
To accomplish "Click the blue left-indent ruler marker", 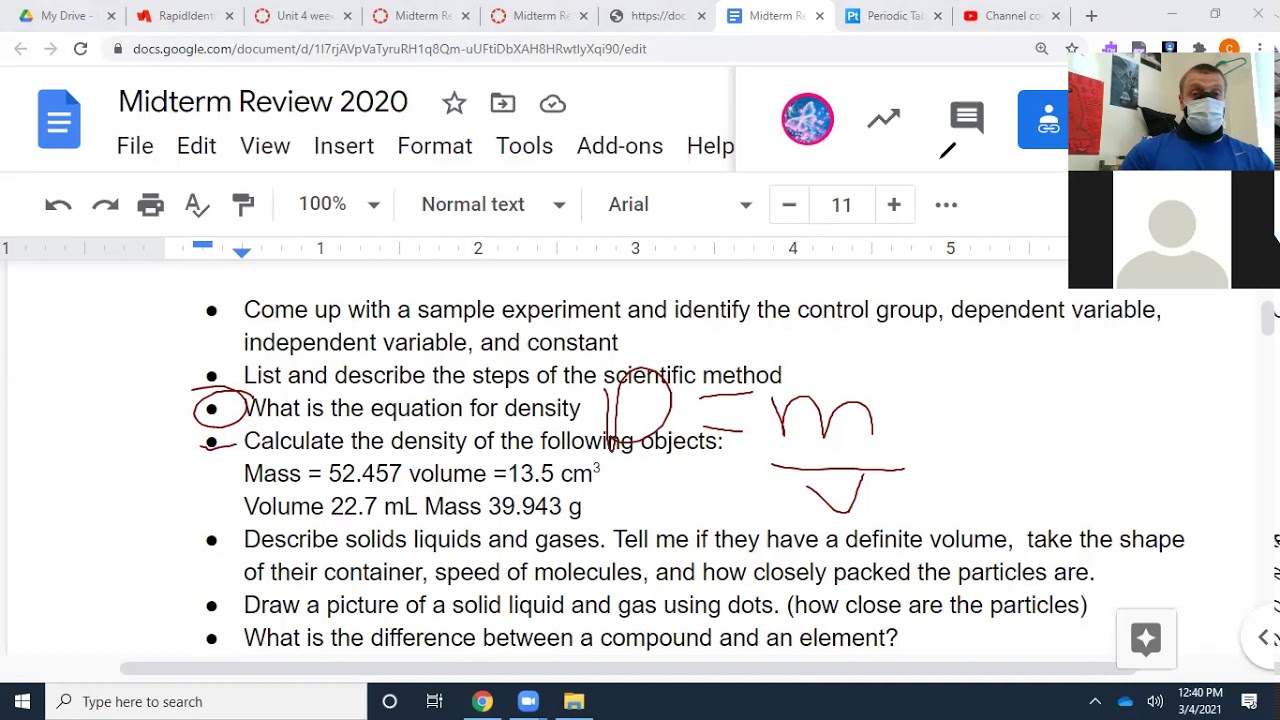I will pyautogui.click(x=241, y=254).
